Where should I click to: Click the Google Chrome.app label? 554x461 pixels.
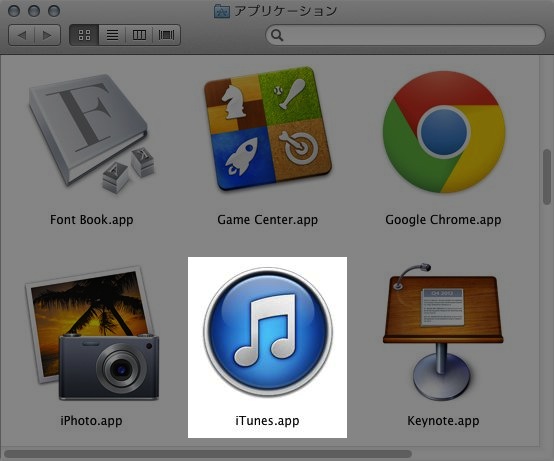(443, 220)
